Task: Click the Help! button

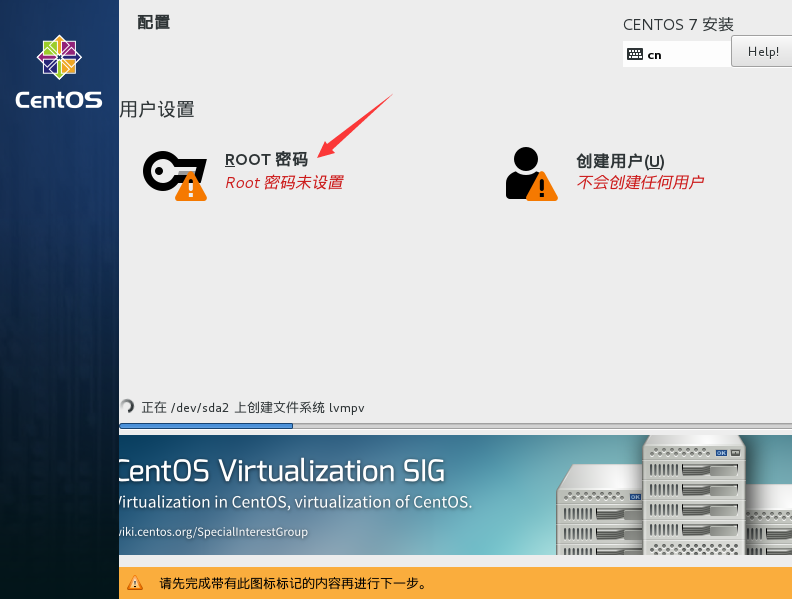Action: [x=762, y=52]
